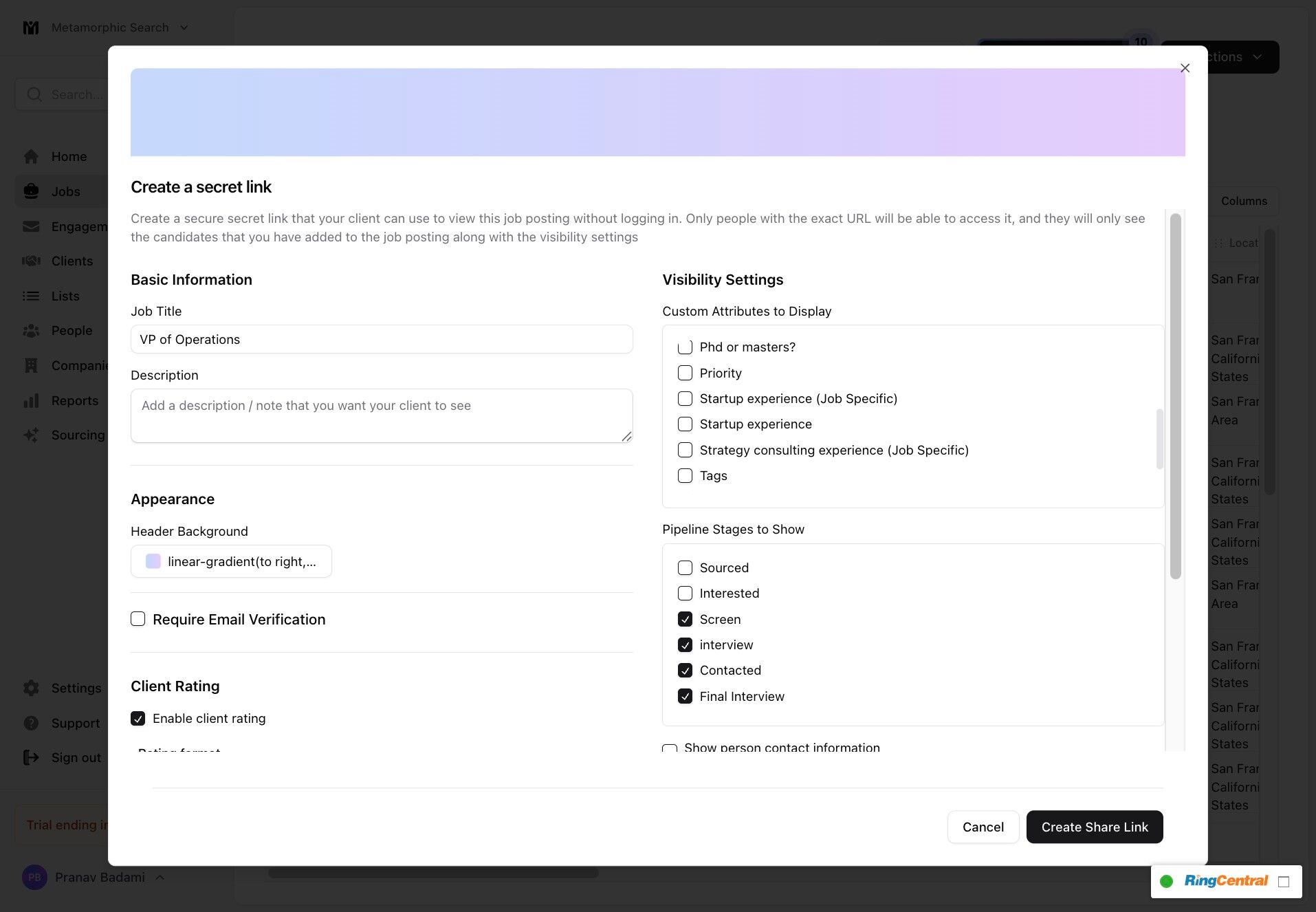Click the Settings gear icon
Viewport: 1316px width, 912px height.
pos(31,688)
